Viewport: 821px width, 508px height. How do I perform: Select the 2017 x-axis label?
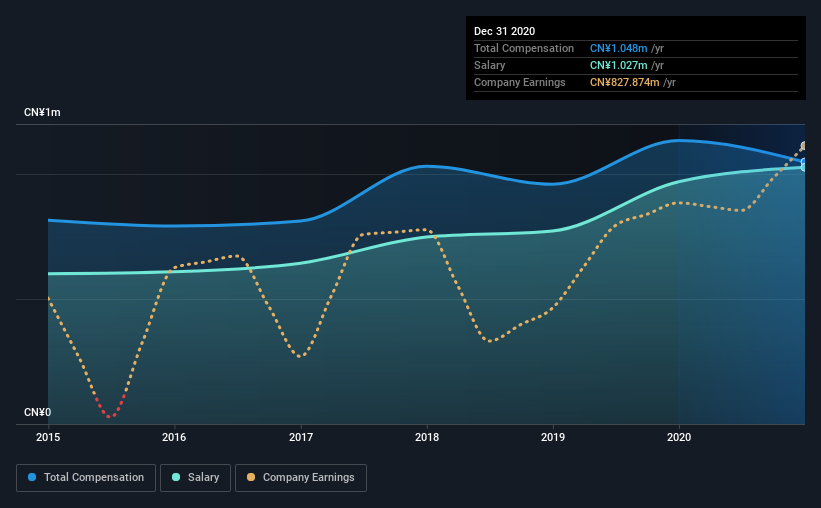coord(301,437)
